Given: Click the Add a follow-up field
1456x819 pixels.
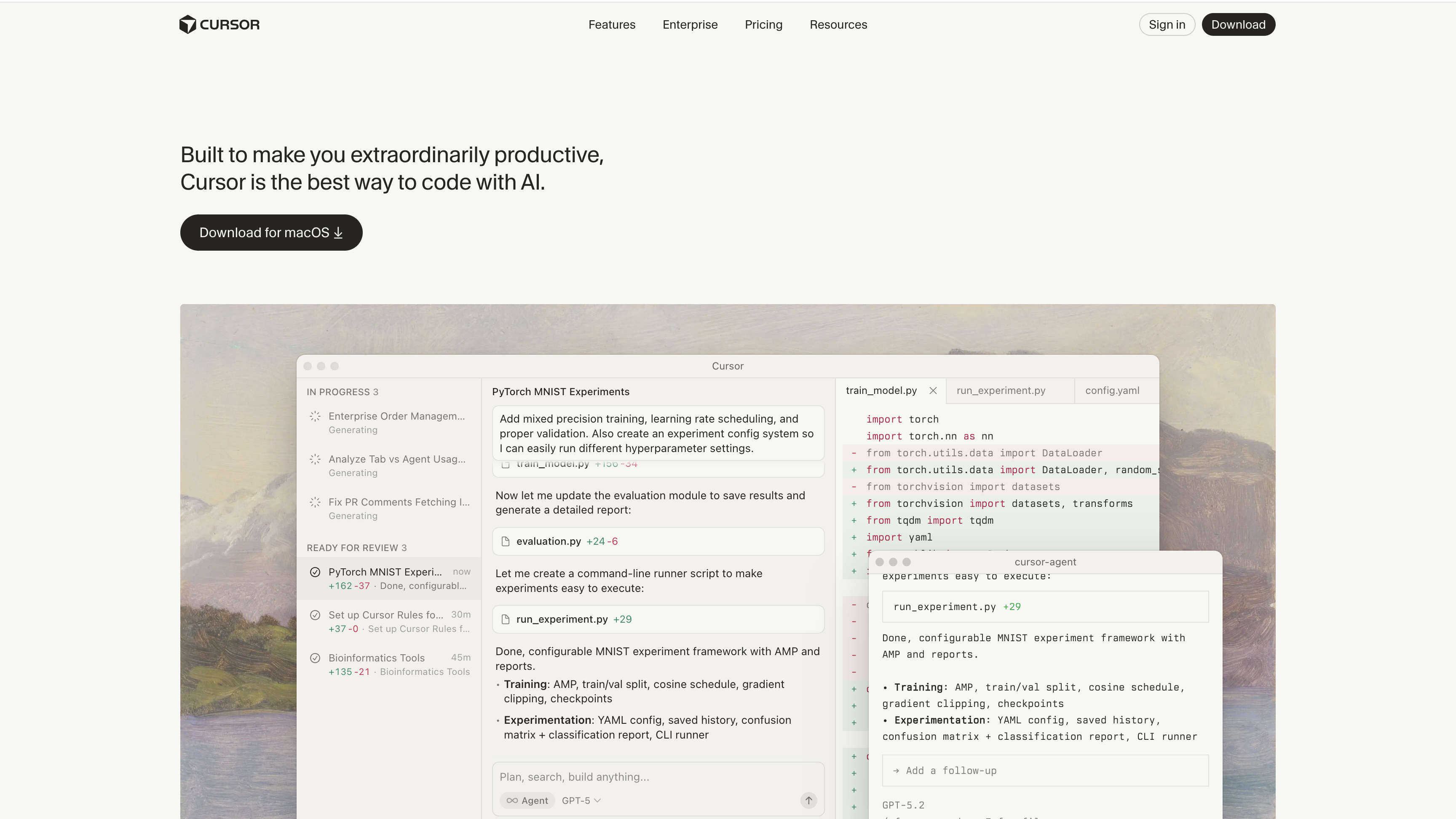Looking at the screenshot, I should pyautogui.click(x=1044, y=771).
